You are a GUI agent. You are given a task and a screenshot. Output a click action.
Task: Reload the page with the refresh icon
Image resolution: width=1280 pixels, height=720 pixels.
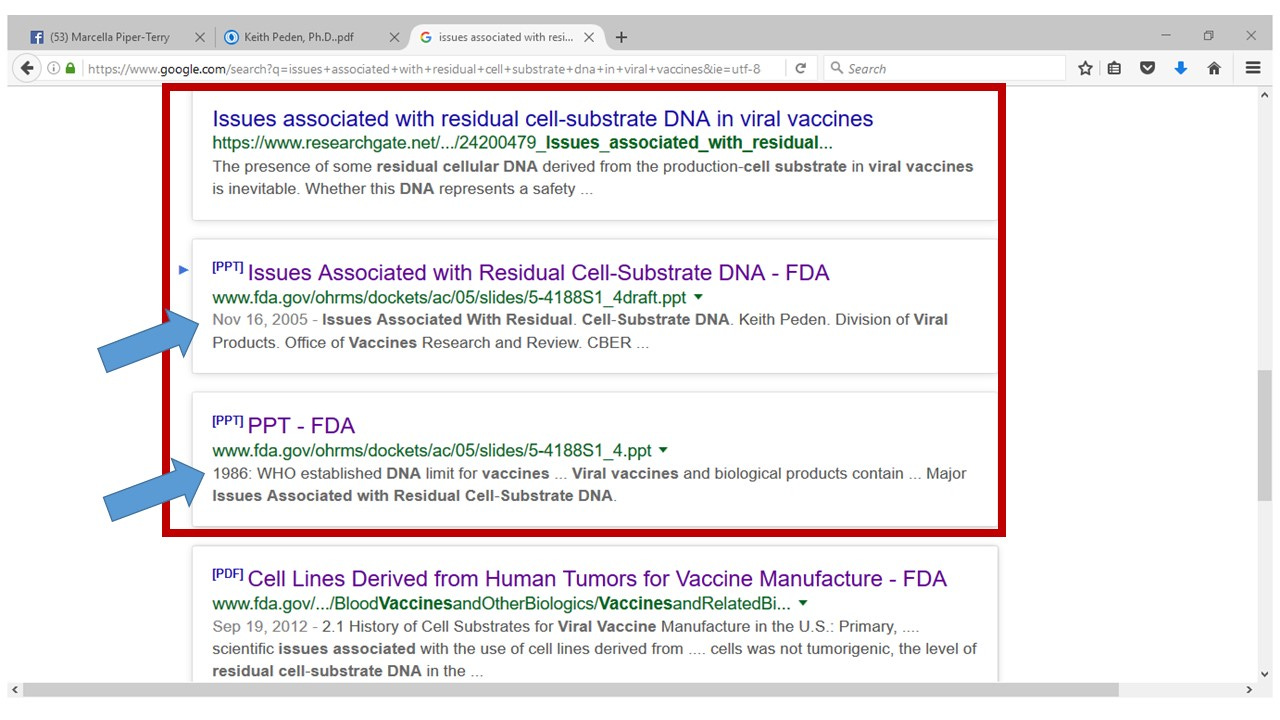(800, 69)
